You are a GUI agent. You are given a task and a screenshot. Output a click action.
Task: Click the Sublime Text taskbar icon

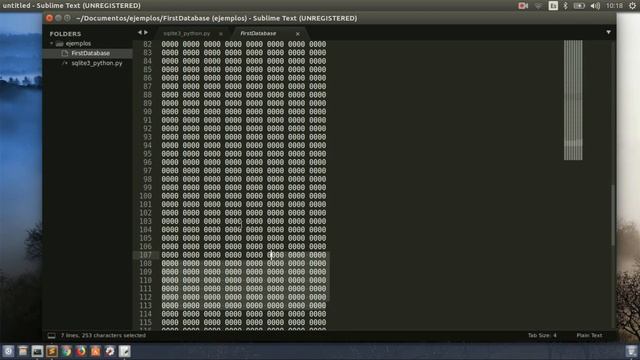(x=52, y=351)
